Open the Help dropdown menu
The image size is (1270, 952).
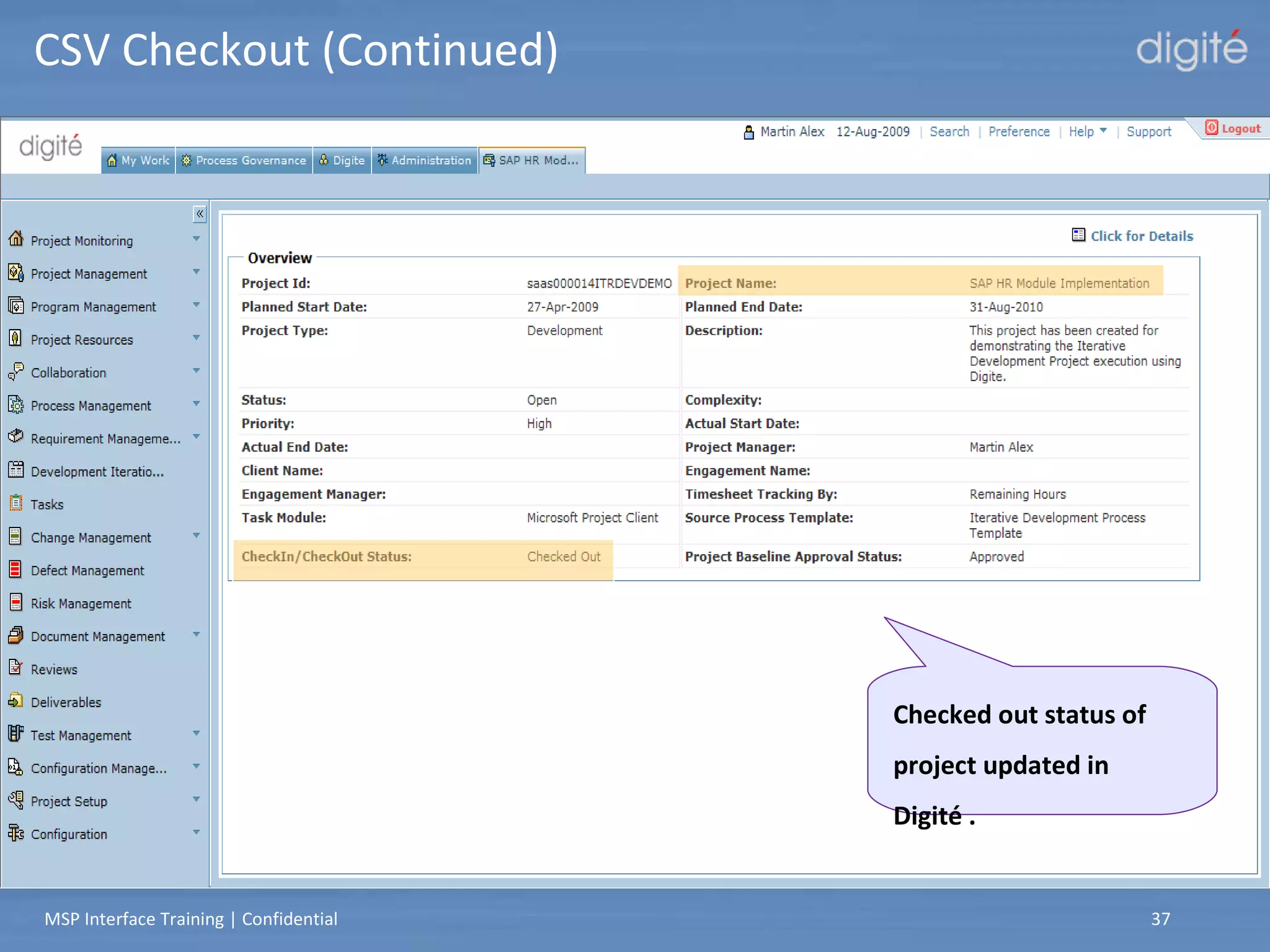click(1088, 131)
